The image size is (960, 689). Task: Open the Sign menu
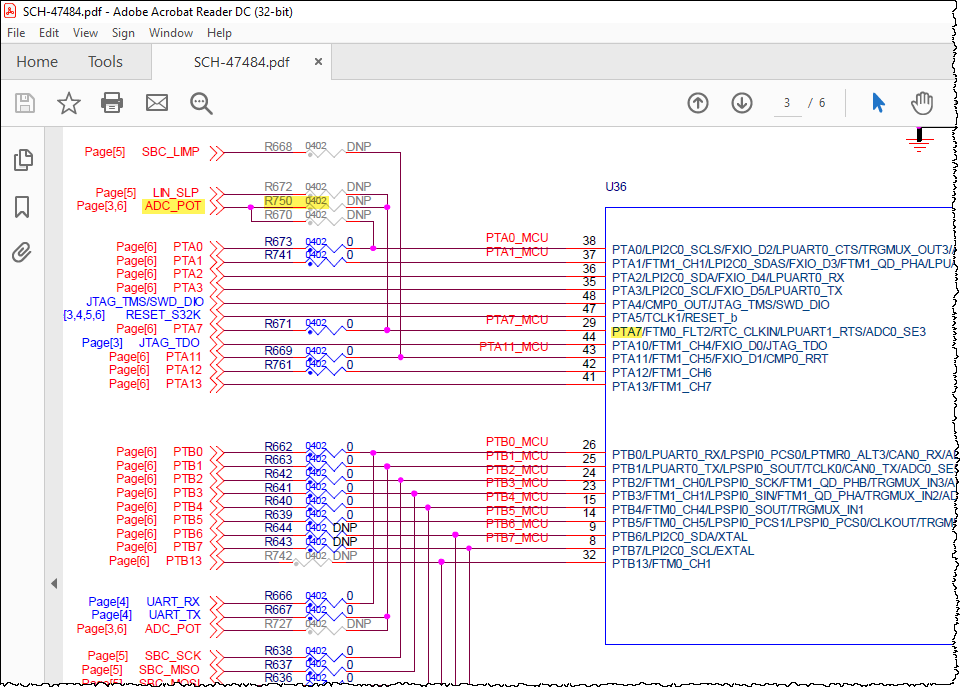(123, 33)
